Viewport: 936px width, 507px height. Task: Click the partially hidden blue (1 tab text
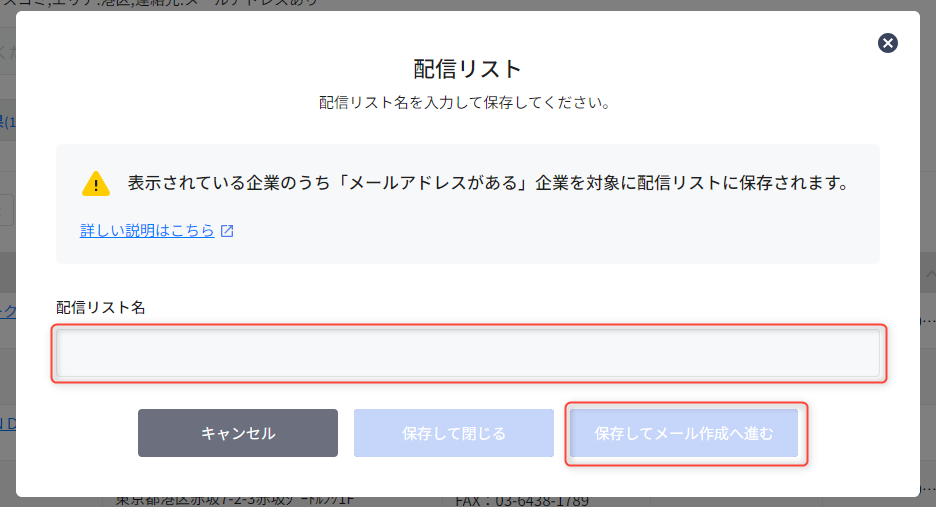click(x=8, y=122)
